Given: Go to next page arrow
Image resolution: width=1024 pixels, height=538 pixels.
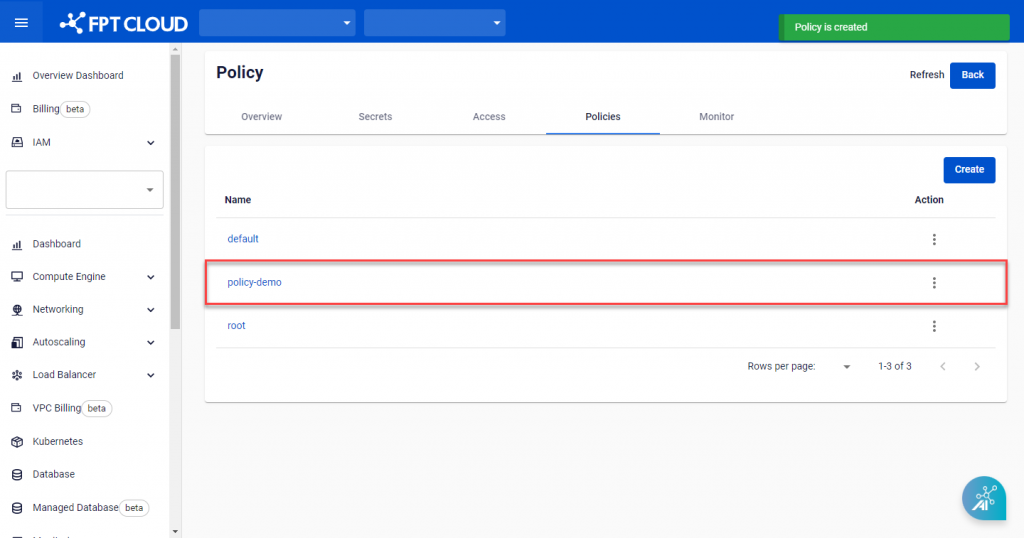Looking at the screenshot, I should [x=977, y=367].
